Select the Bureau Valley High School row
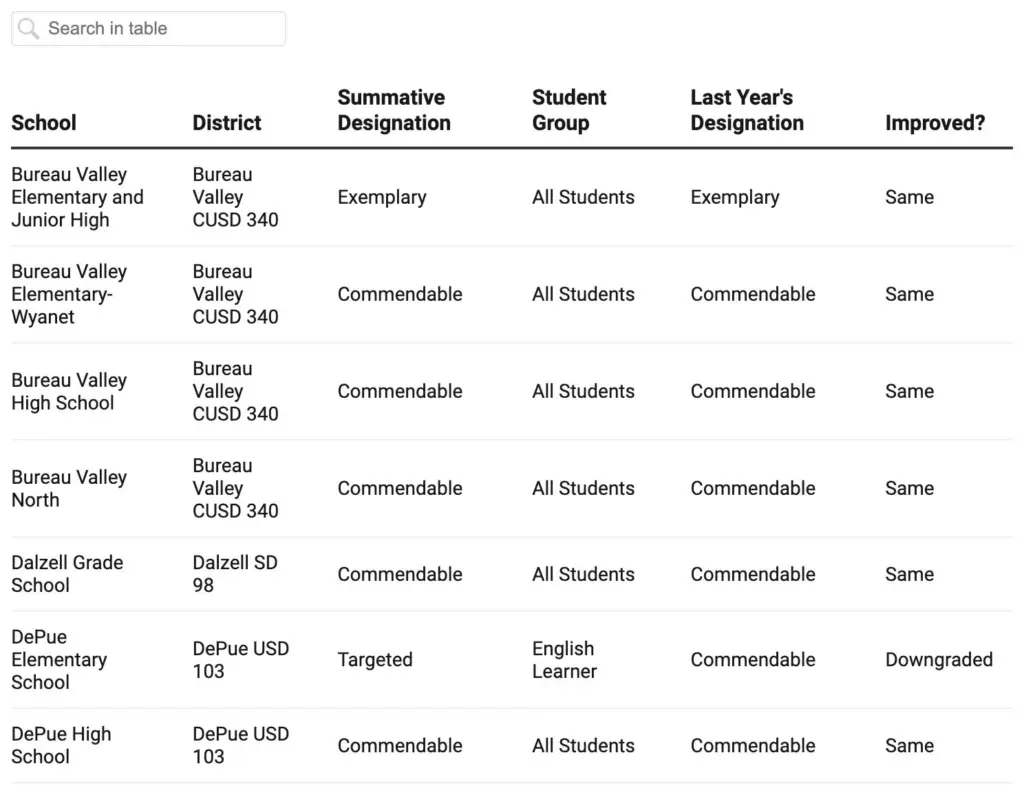This screenshot has width=1024, height=786. click(69, 391)
